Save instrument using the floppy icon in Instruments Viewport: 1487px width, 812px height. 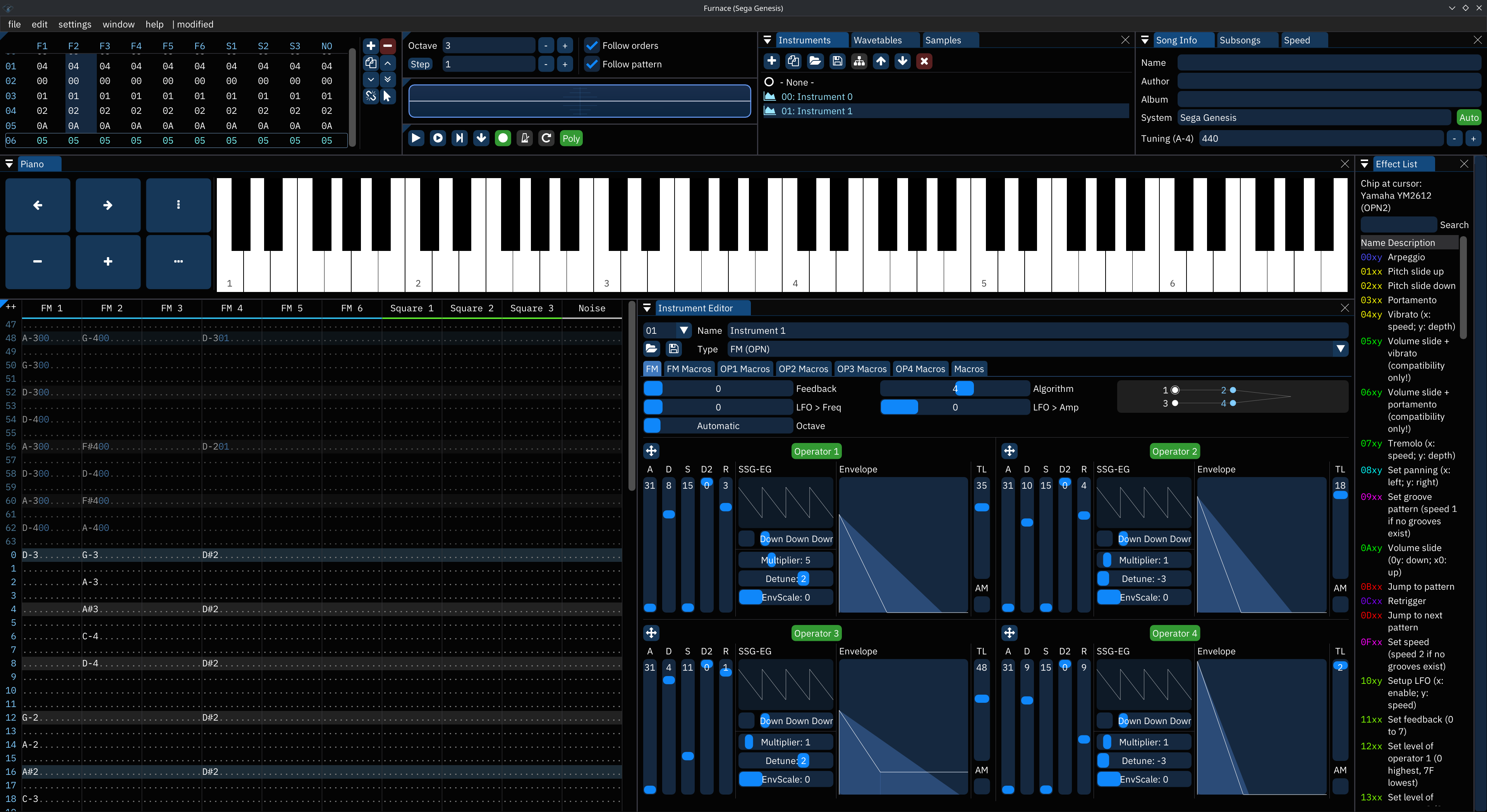point(837,61)
